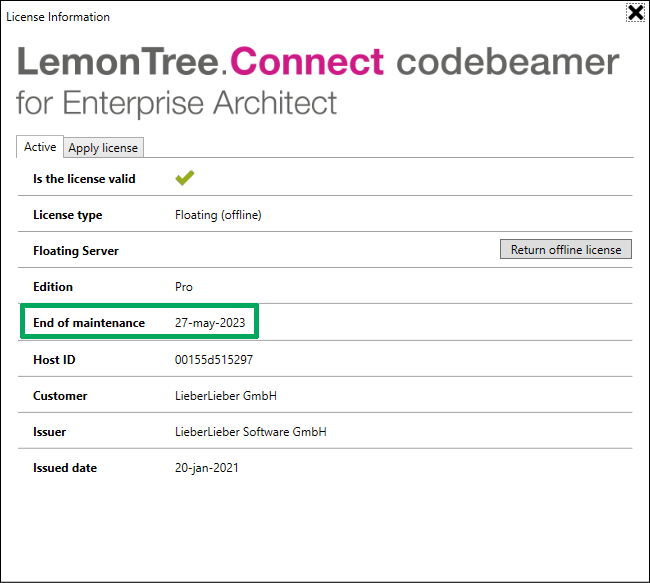Click the Issued date value 20-jan-2021

(206, 468)
